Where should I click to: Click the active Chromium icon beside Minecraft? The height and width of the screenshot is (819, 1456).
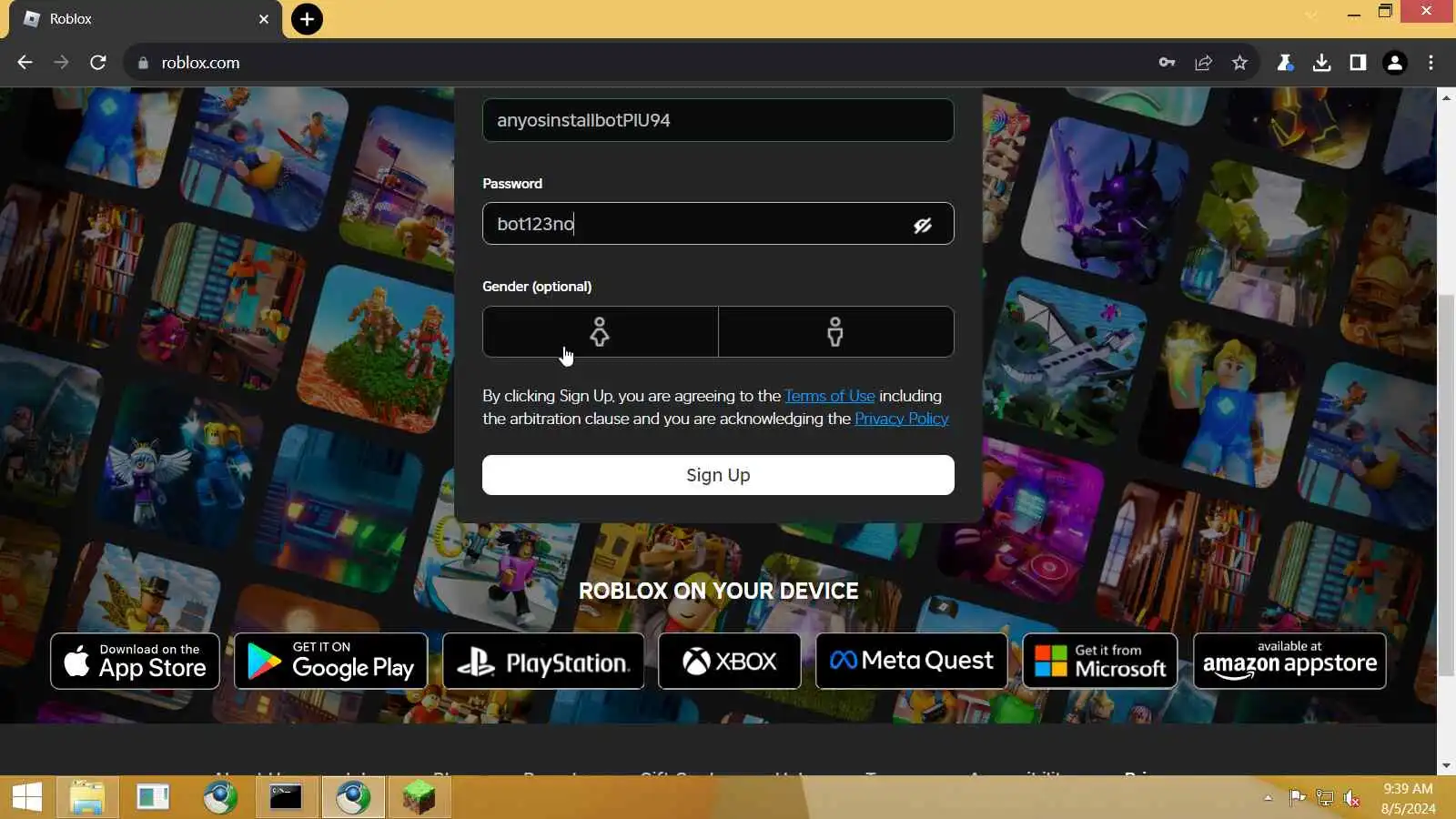point(353,798)
